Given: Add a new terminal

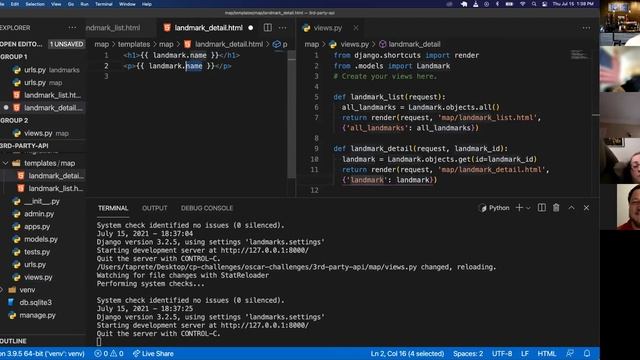Looking at the screenshot, I should [519, 208].
